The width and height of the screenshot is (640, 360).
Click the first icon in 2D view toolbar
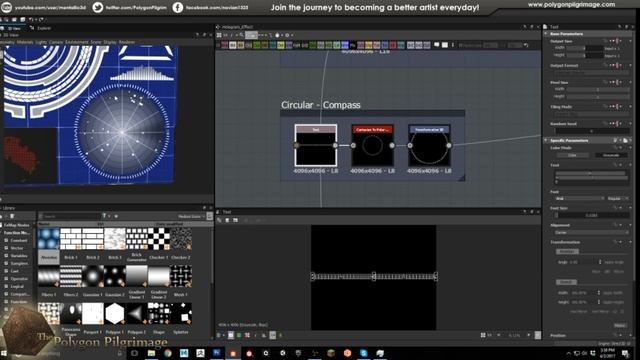(220, 220)
